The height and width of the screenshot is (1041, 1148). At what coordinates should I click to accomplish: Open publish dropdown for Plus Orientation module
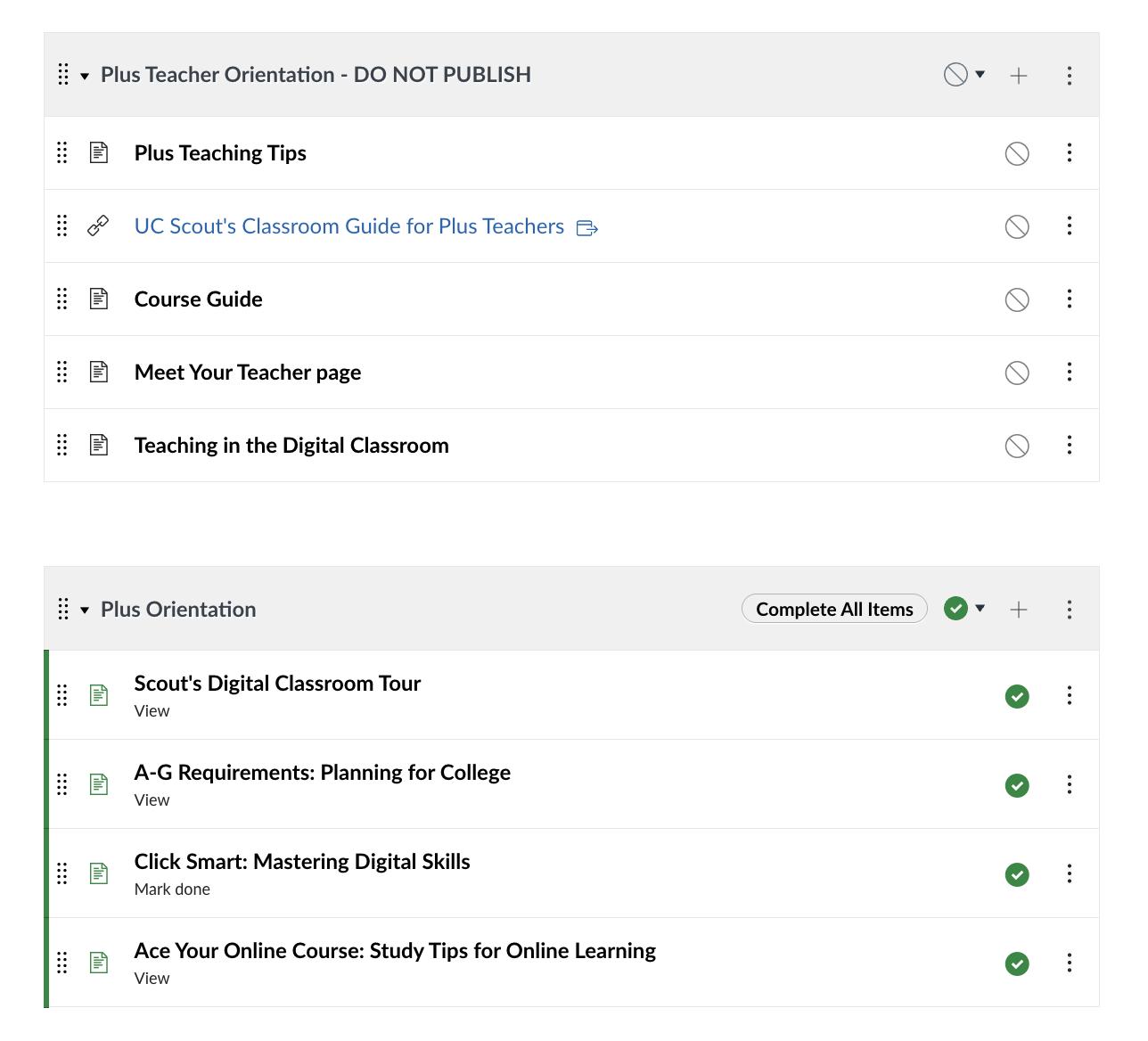coord(964,609)
